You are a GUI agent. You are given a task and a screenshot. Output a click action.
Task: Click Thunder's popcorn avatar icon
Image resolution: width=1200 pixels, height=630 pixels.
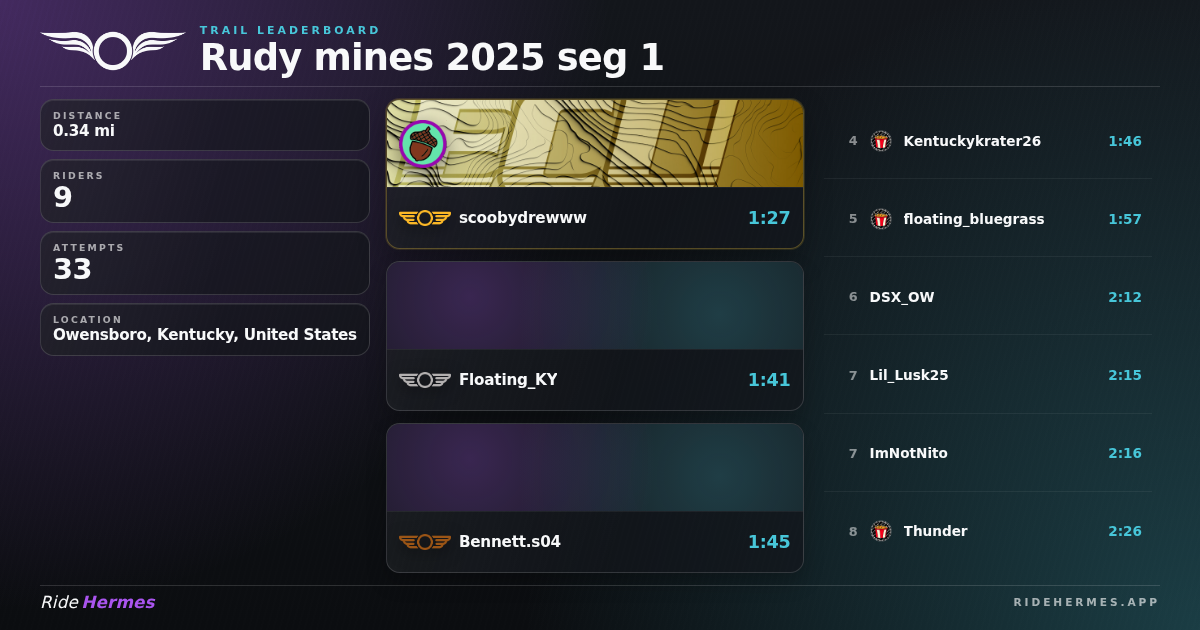pyautogui.click(x=881, y=531)
